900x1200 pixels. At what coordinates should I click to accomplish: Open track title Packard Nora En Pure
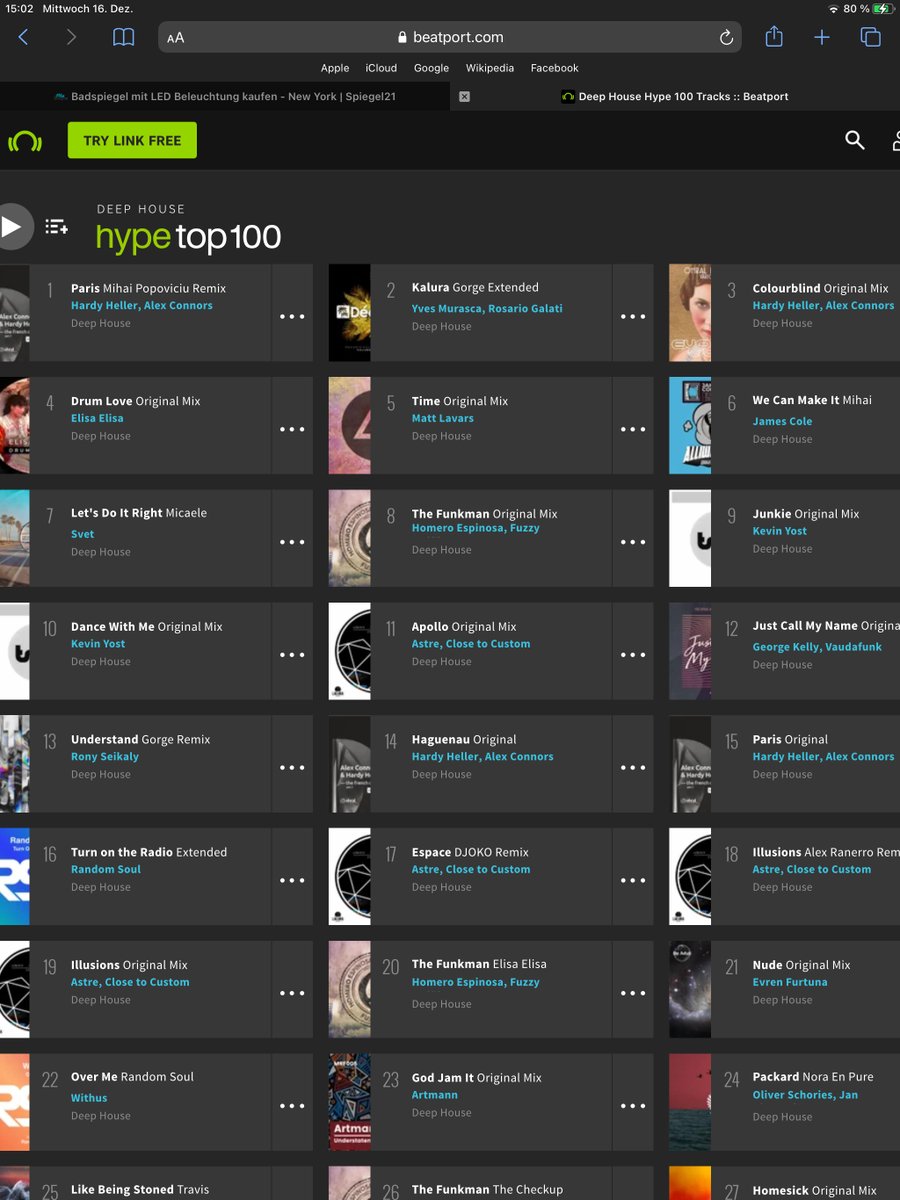click(x=813, y=1077)
